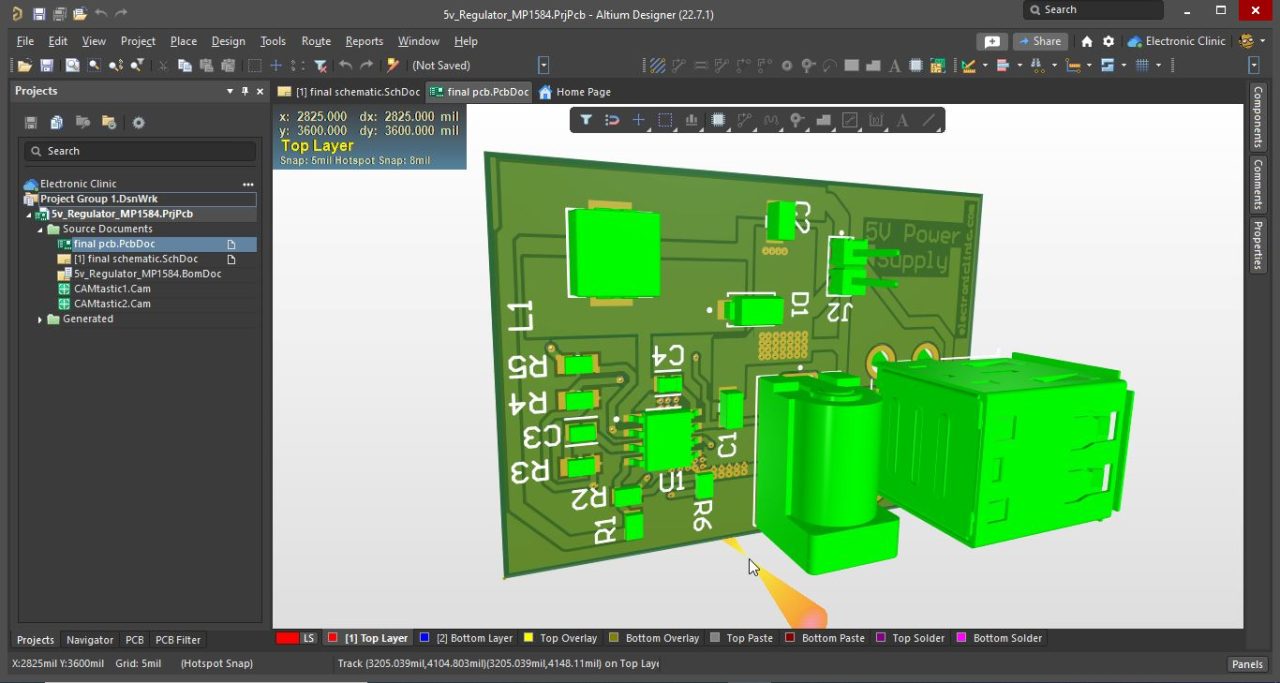Click the Place text A icon in active bar
The image size is (1280, 683).
(902, 120)
